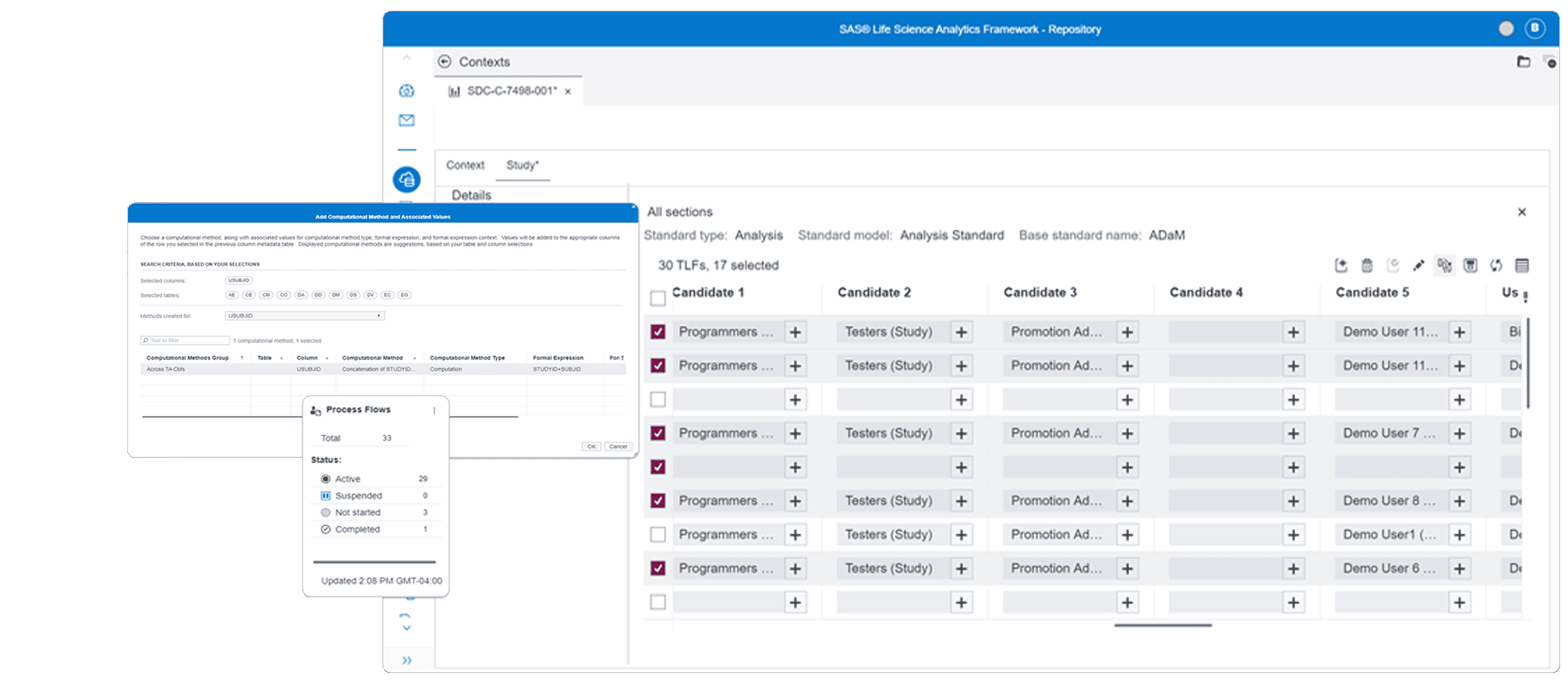The image size is (1568, 687).
Task: Open the folder icon in top right corner
Action: 1524,62
